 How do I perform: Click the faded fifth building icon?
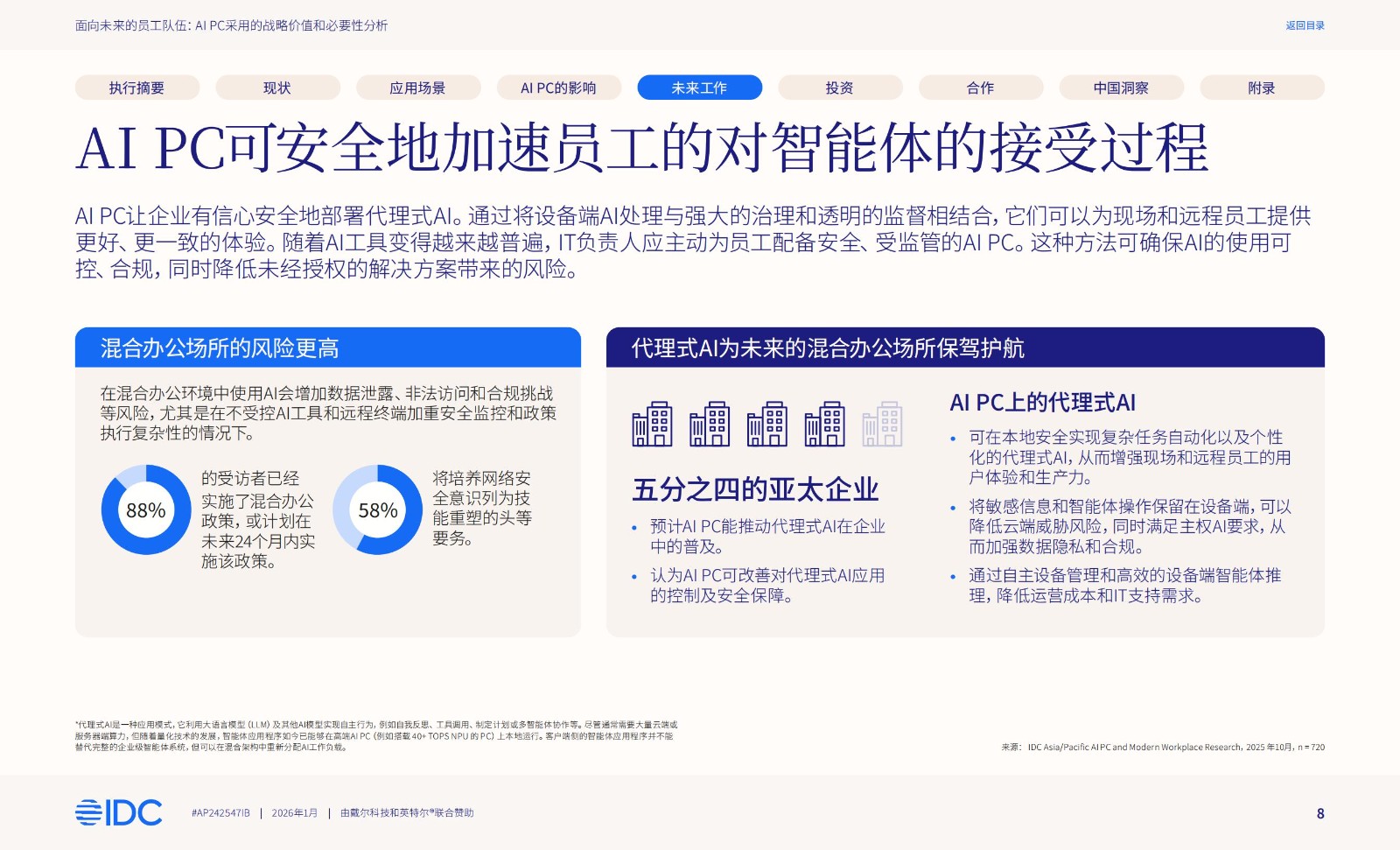(882, 425)
